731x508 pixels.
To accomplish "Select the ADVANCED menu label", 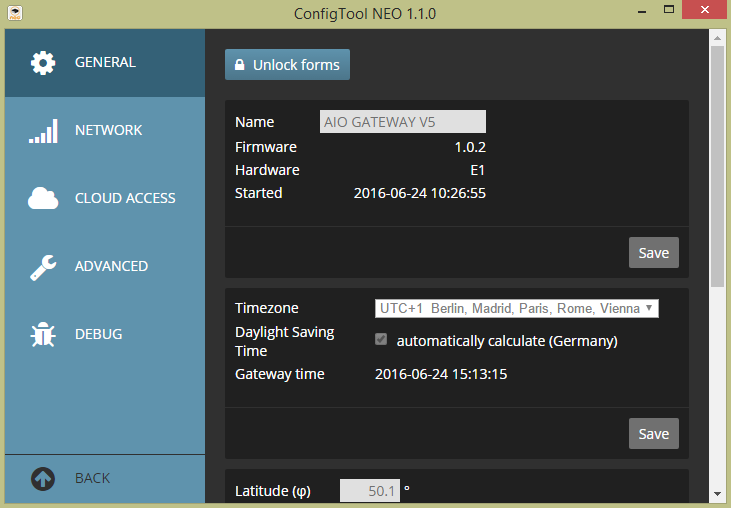I will point(111,267).
